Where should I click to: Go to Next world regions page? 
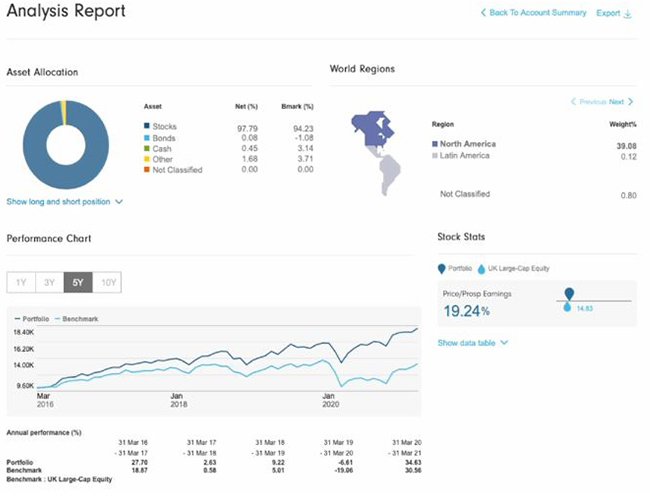620,102
